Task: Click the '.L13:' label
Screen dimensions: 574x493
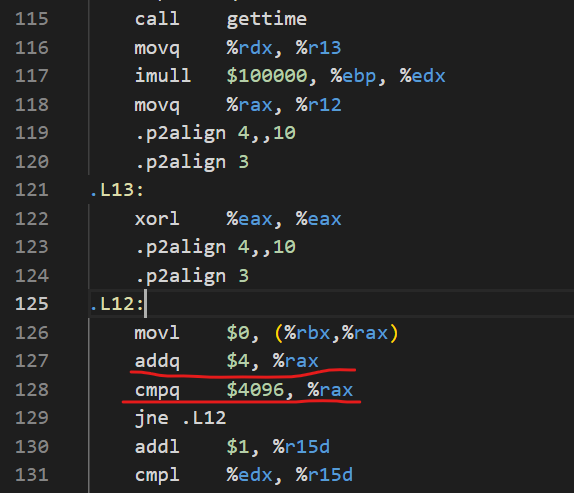Action: [x=117, y=190]
